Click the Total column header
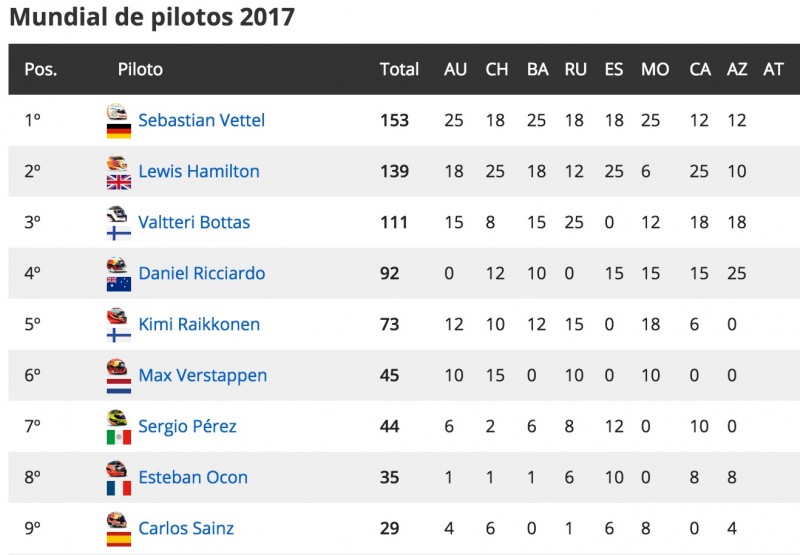 399,69
